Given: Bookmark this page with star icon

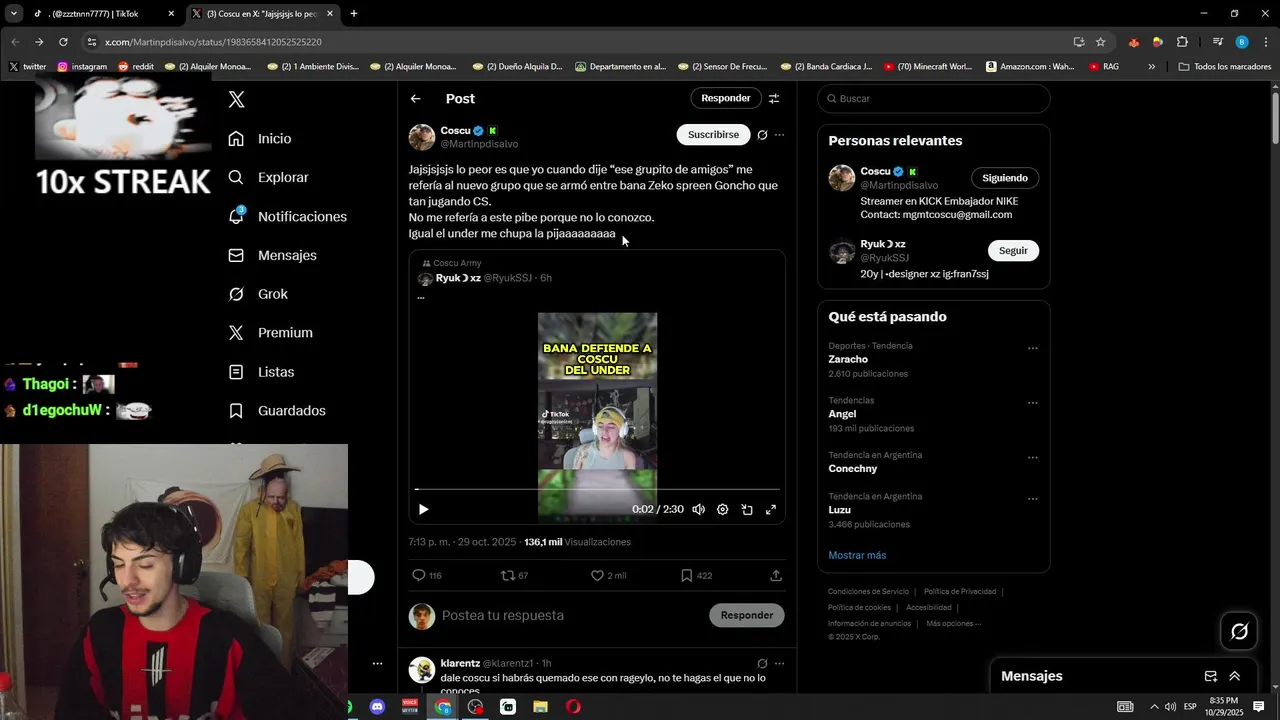Looking at the screenshot, I should coord(1101,42).
